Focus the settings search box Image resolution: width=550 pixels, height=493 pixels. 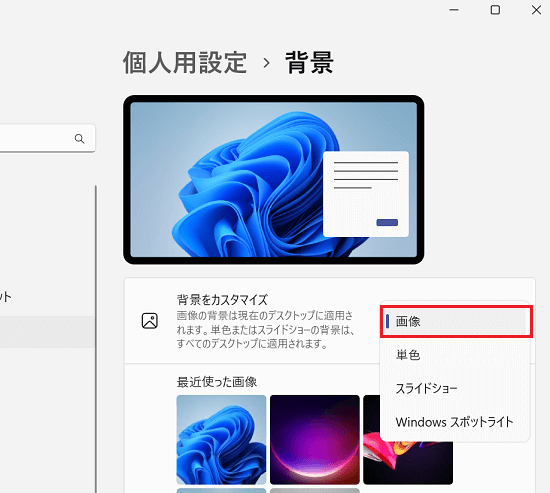(46, 138)
